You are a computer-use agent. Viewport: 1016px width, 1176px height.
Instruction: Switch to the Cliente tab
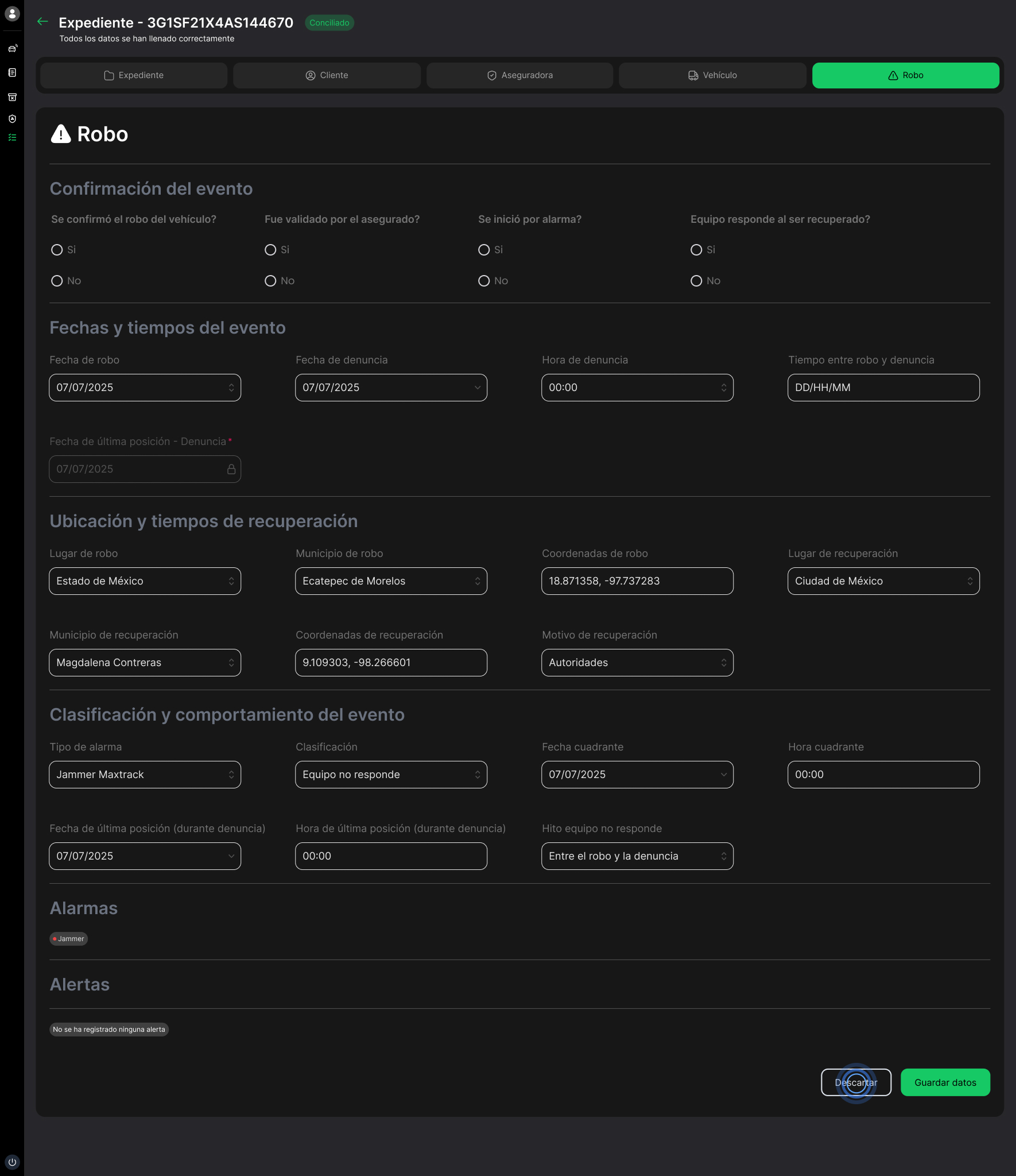327,75
